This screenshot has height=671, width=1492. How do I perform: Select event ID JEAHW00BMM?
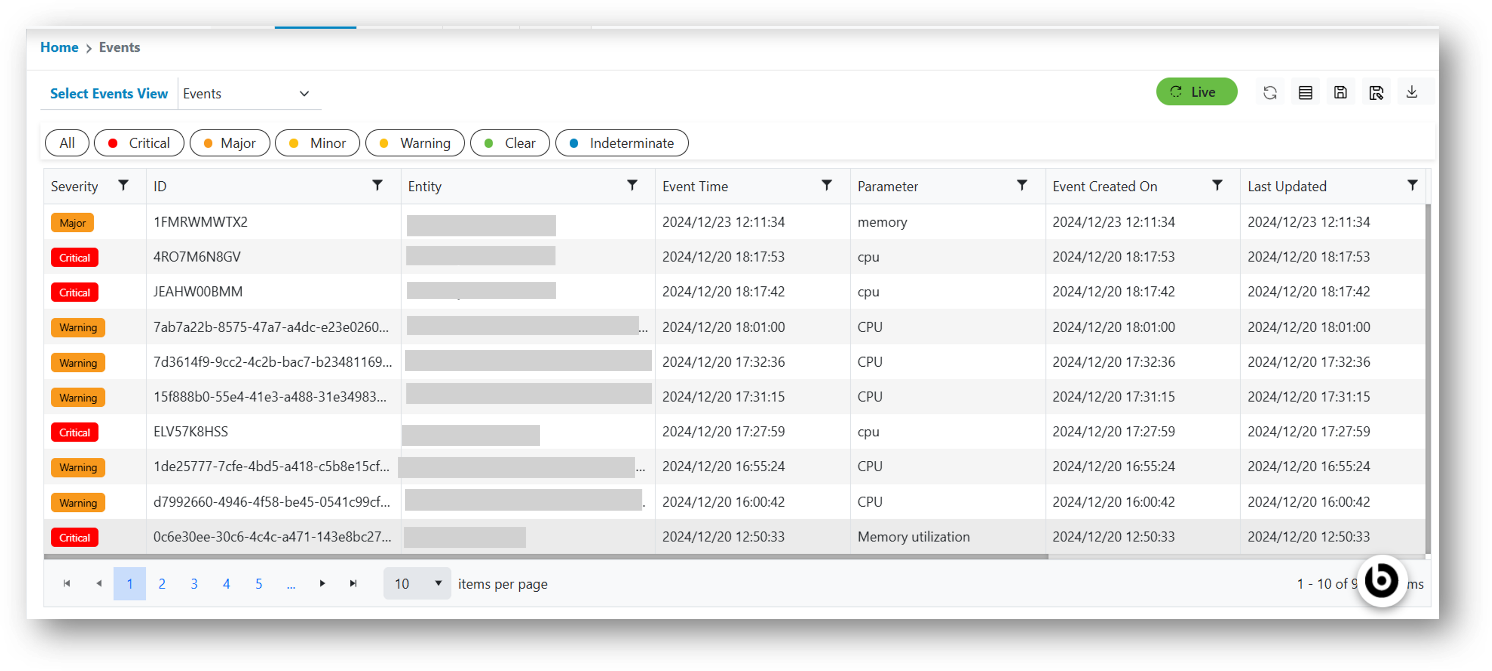pyautogui.click(x=198, y=292)
